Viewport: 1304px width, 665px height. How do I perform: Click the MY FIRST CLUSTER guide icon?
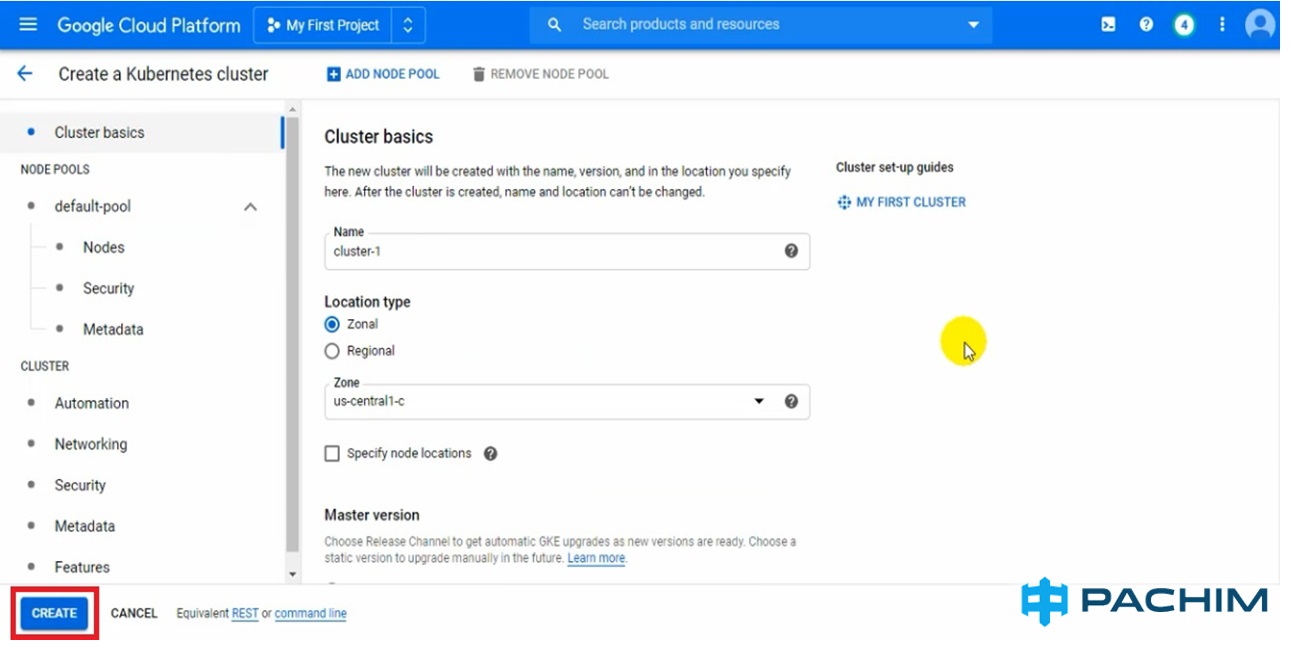click(844, 202)
